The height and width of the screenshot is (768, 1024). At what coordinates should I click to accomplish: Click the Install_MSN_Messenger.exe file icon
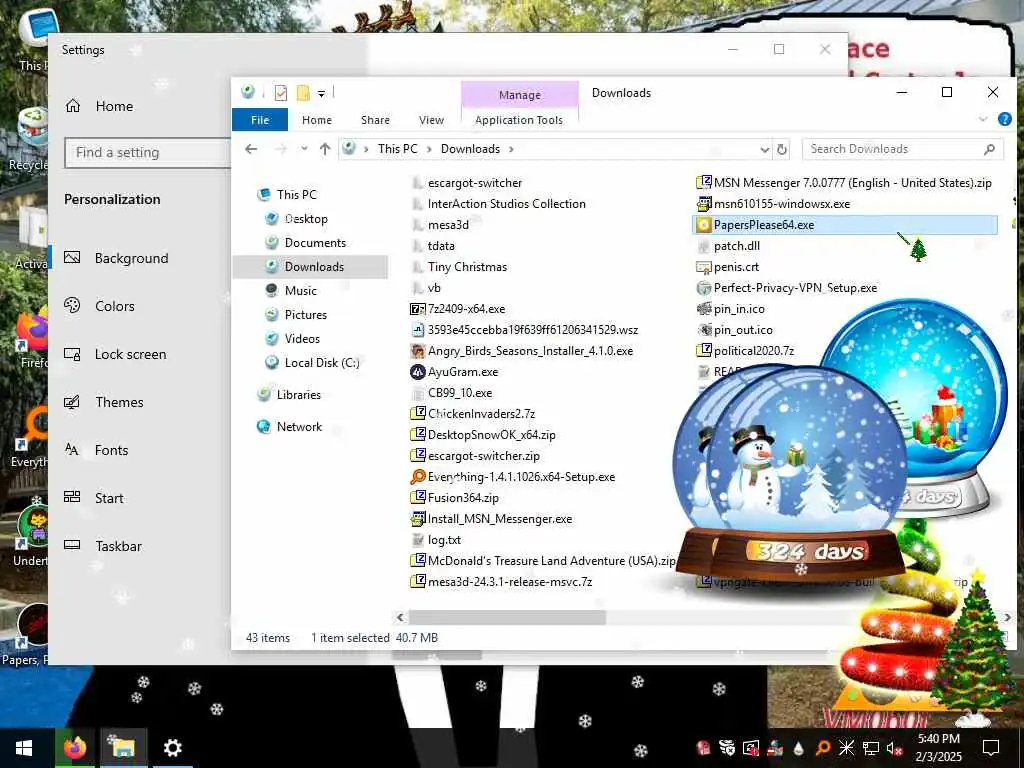(417, 519)
